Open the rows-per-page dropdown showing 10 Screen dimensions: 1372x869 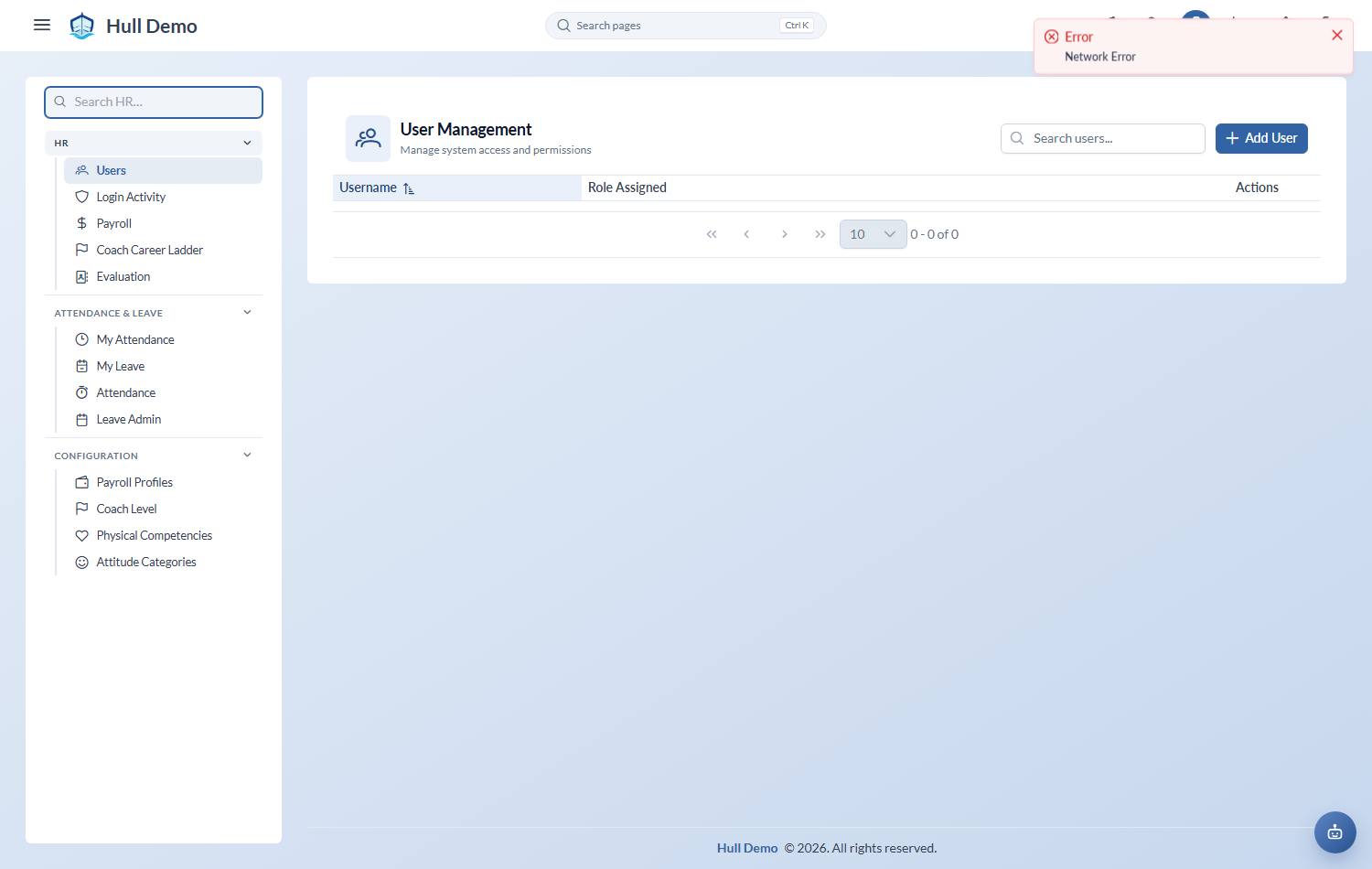coord(874,234)
